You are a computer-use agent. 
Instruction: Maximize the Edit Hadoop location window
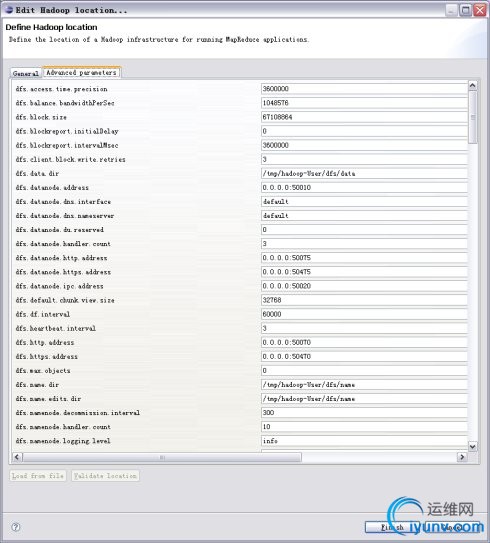click(466, 10)
